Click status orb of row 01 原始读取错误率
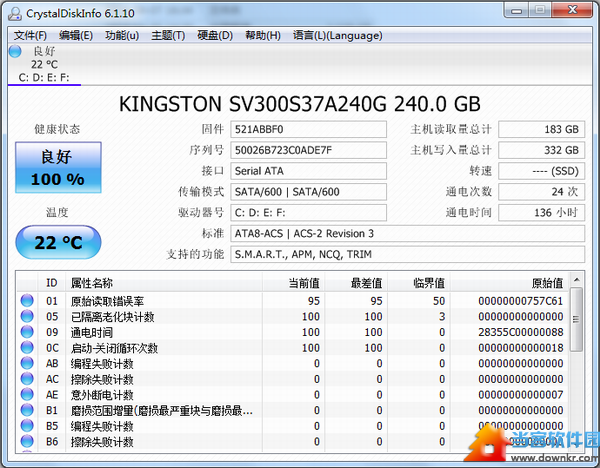This screenshot has height=468, width=600. tap(27, 300)
